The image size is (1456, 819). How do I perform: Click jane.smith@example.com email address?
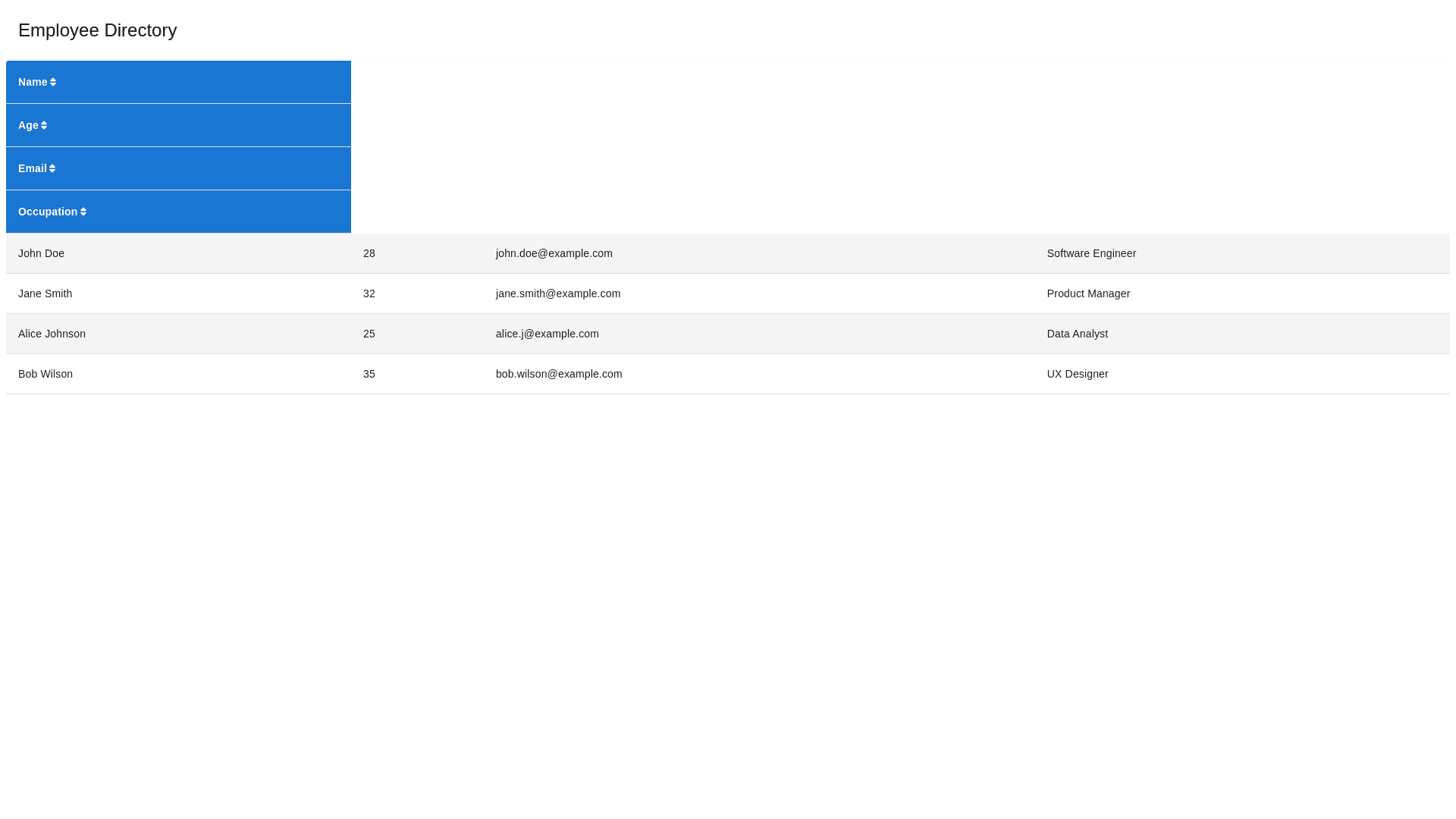pos(557,293)
